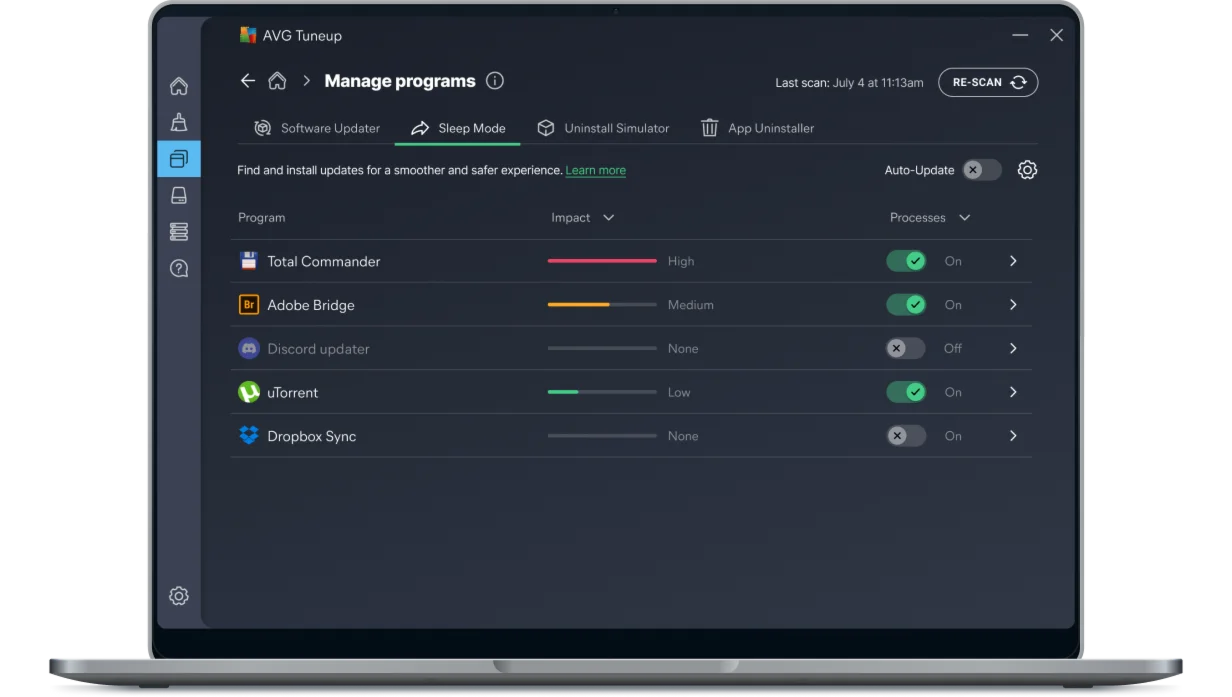Viewport: 1232px width, 697px height.
Task: Open the Processes column dropdown
Action: click(964, 218)
